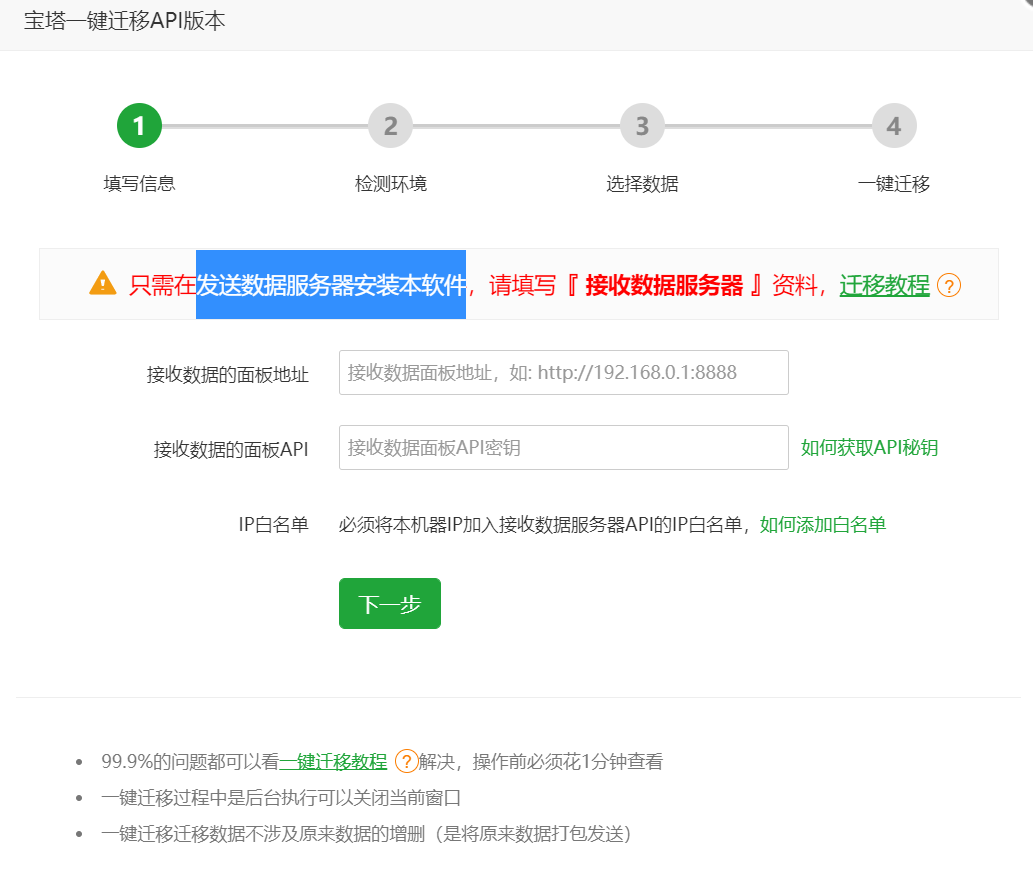Click the help question icon beside 迁移教程
This screenshot has width=1033, height=873.
[x=949, y=285]
